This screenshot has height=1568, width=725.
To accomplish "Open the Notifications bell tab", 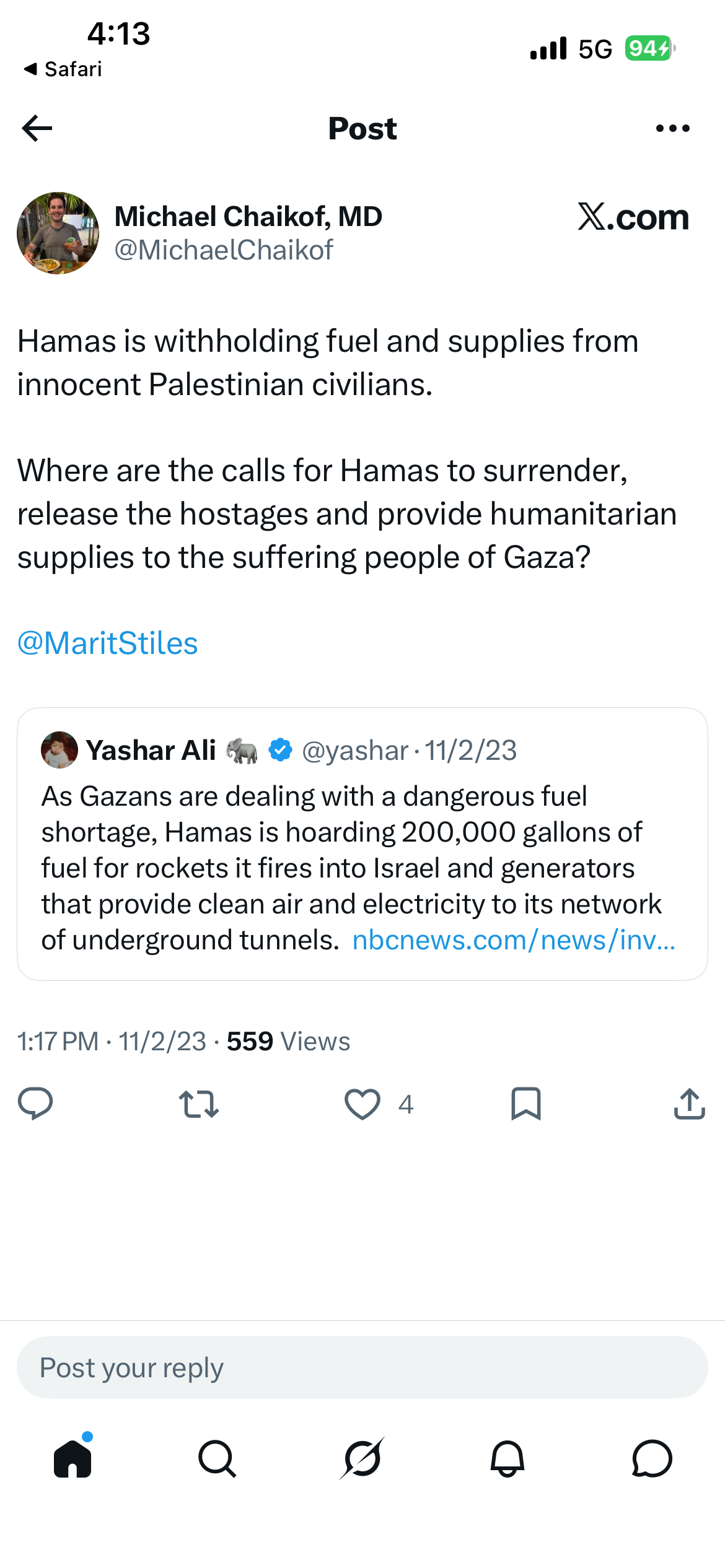I will tap(507, 1458).
